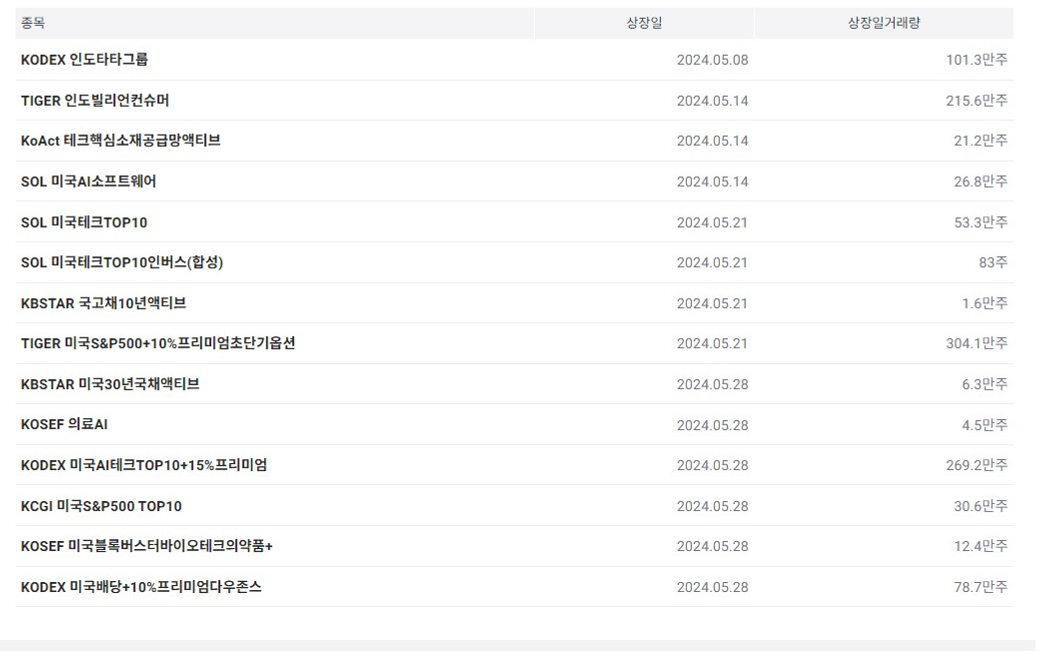Click listing date of KODEX 미국배당+10%프리미엄다우존스

coord(712,587)
